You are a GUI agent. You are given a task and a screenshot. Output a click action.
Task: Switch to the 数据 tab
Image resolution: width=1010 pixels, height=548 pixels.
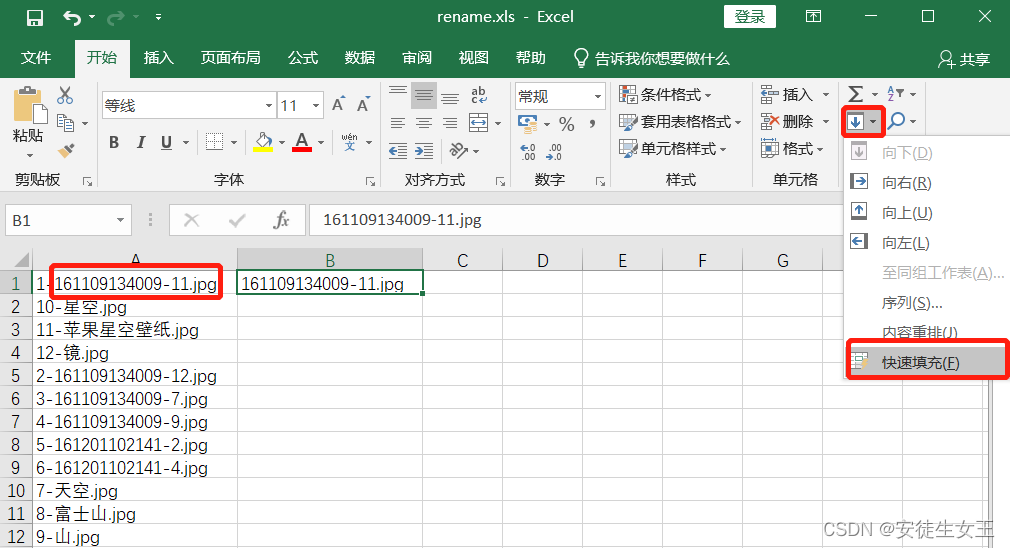[359, 58]
